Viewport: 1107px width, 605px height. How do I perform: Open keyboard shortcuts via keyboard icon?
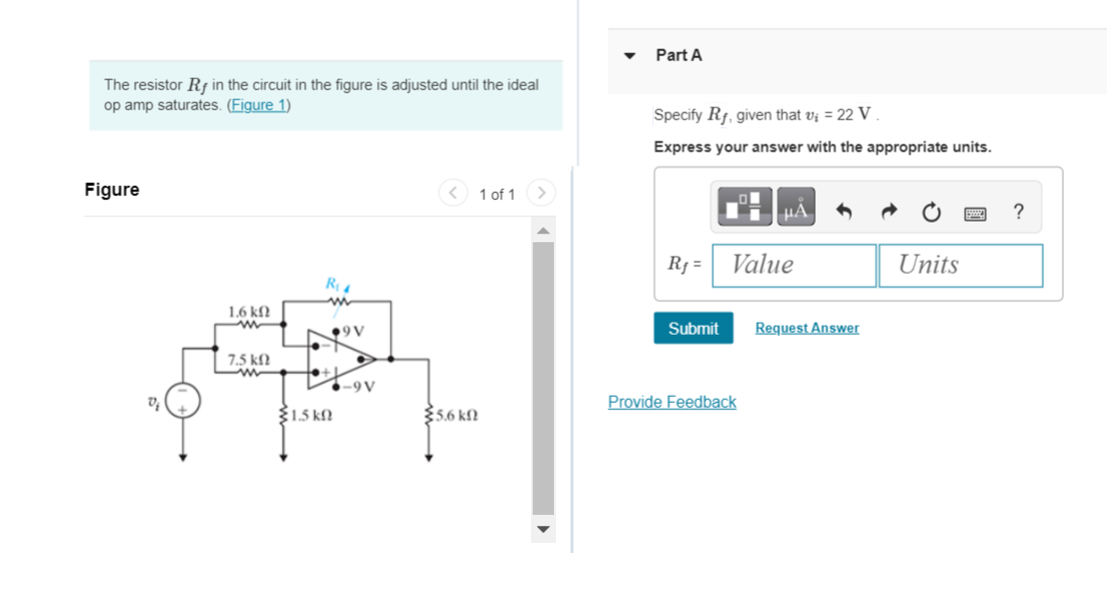973,212
